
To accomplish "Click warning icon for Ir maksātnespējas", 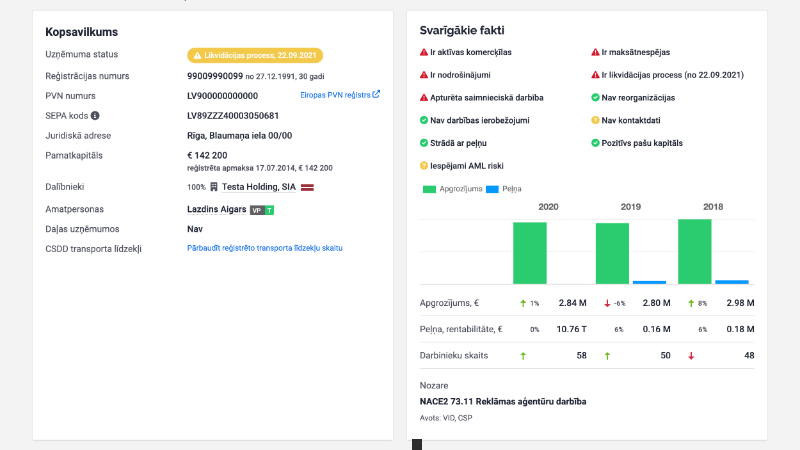I will [596, 52].
